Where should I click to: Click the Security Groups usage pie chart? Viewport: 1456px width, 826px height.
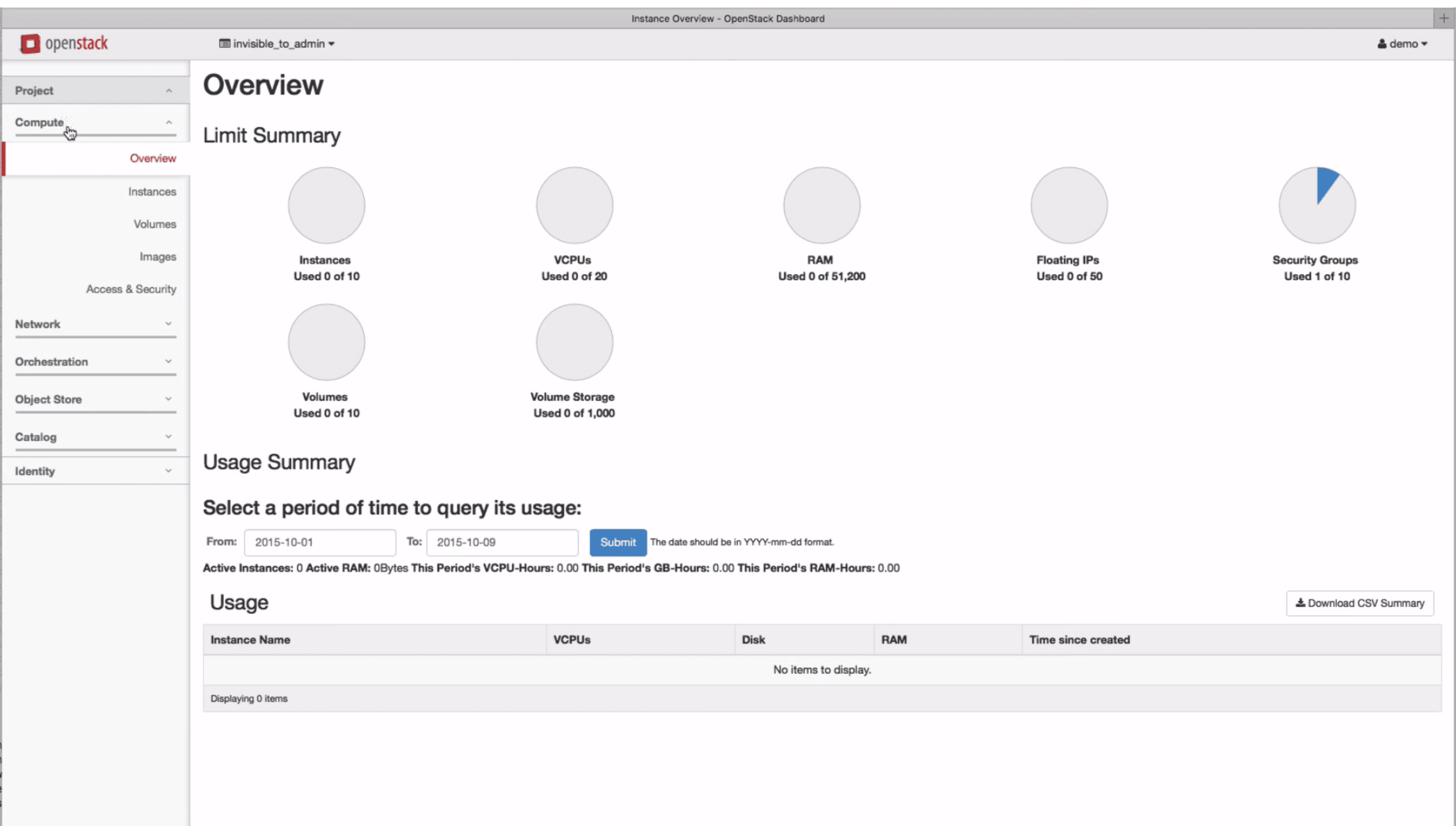[1316, 205]
